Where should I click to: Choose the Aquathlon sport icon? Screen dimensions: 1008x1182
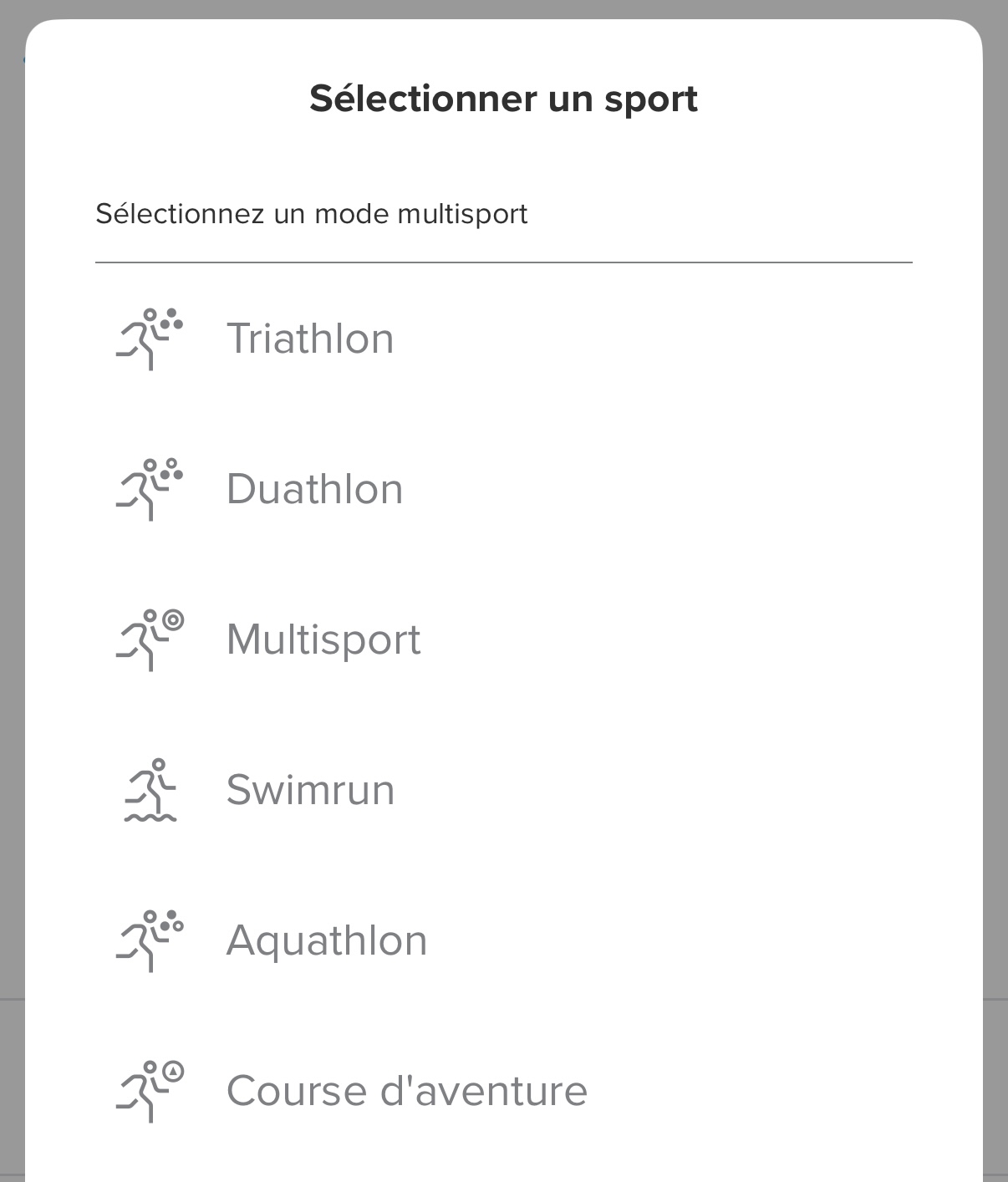tap(150, 940)
